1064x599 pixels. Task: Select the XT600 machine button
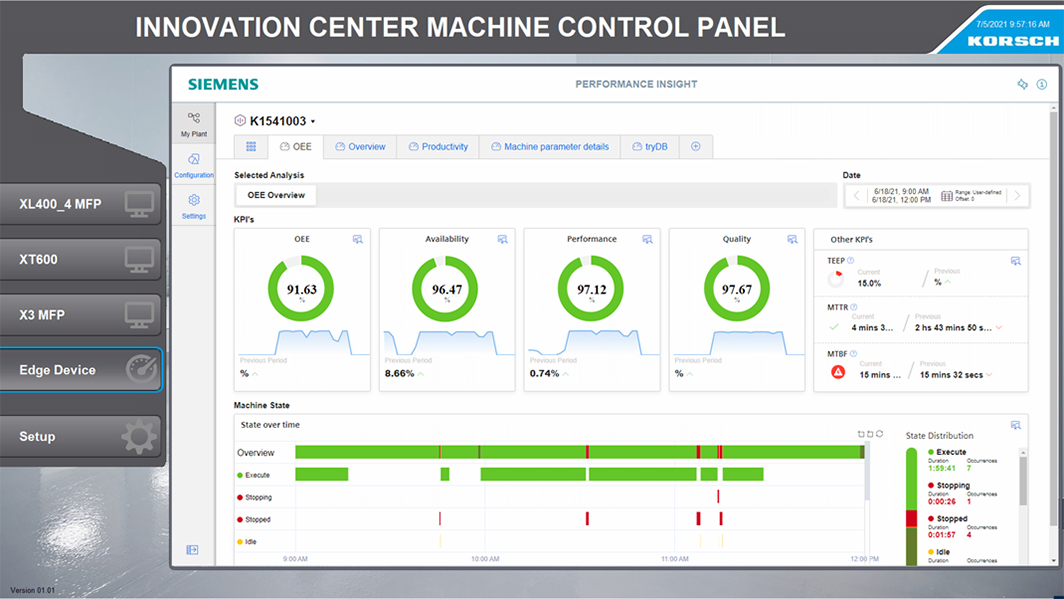coord(81,259)
